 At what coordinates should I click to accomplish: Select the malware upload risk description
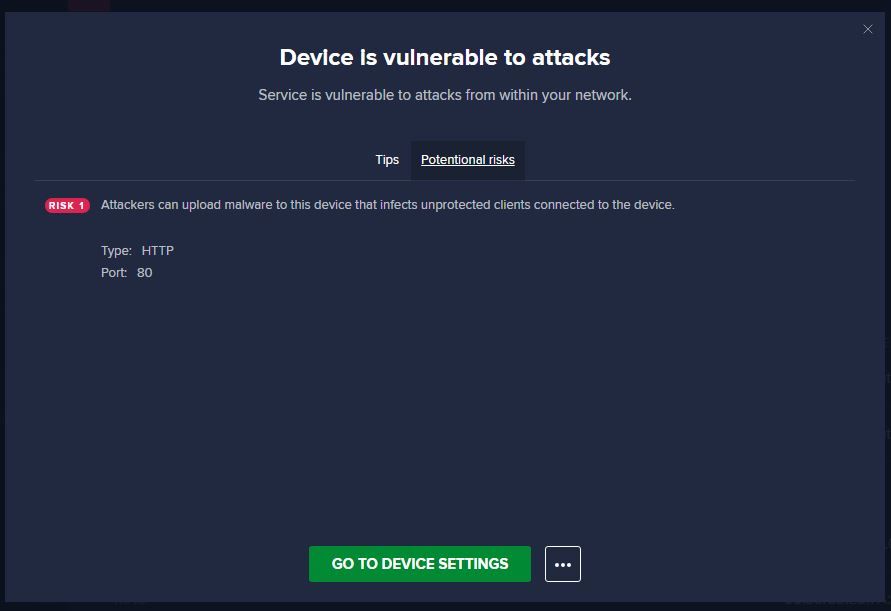click(388, 204)
